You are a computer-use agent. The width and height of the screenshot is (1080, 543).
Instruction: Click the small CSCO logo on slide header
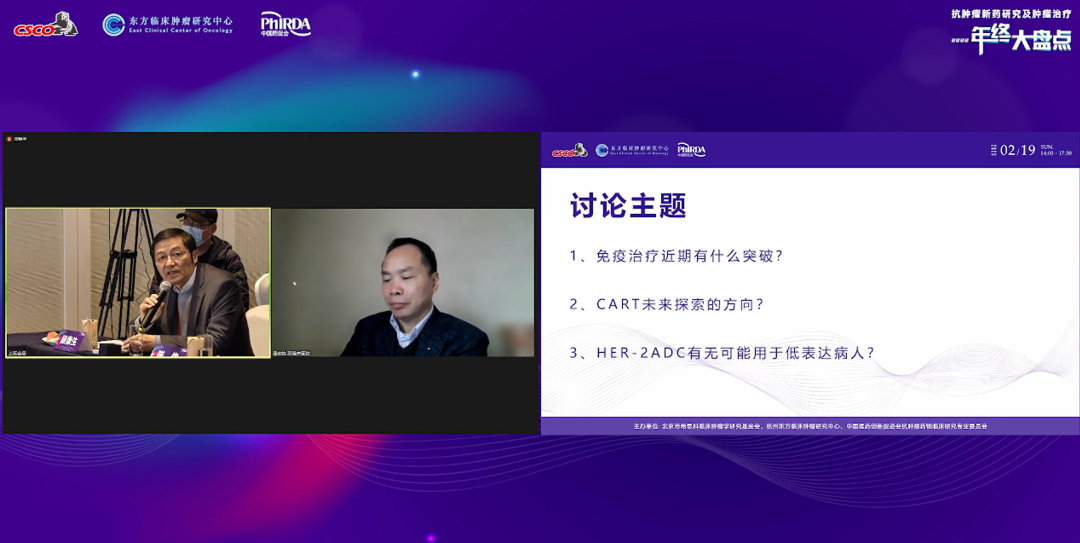pyautogui.click(x=569, y=150)
